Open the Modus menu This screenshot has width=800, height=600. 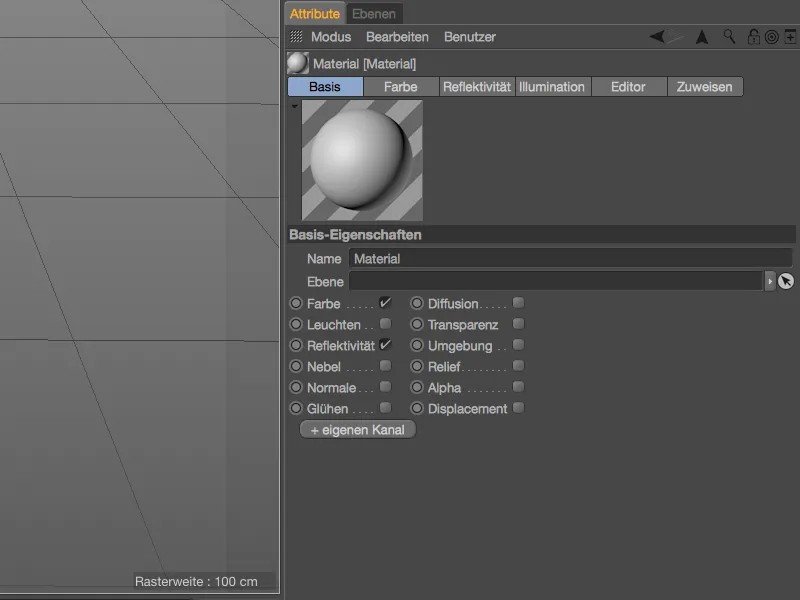pos(331,37)
